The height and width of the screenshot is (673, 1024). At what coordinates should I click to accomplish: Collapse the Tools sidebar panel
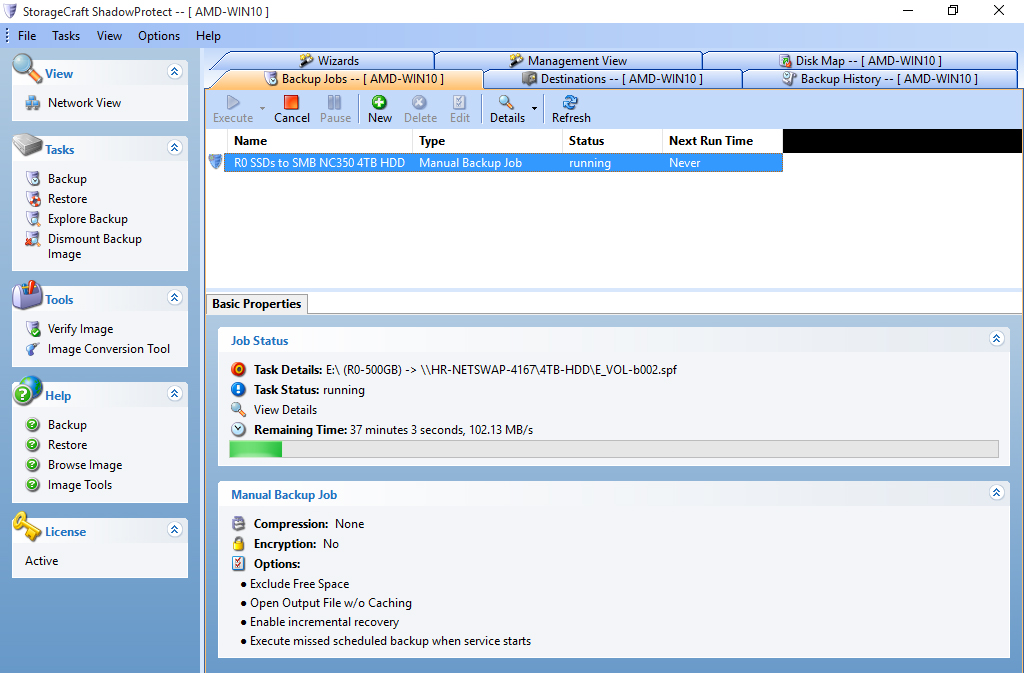(174, 298)
